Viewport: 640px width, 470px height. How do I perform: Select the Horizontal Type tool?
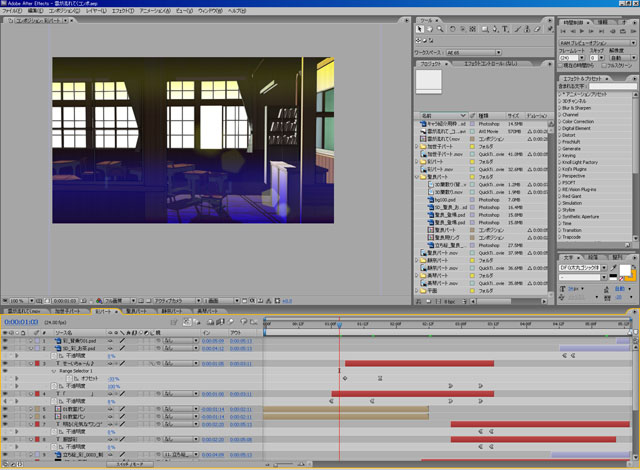pos(505,29)
